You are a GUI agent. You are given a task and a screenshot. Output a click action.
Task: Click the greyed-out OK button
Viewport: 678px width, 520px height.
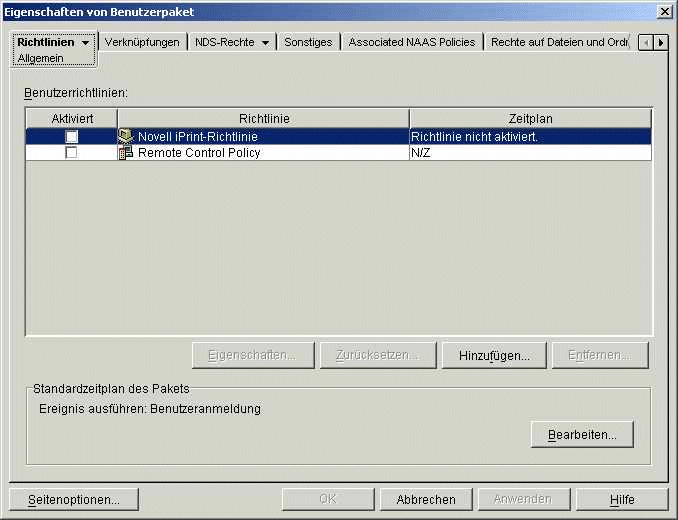328,500
